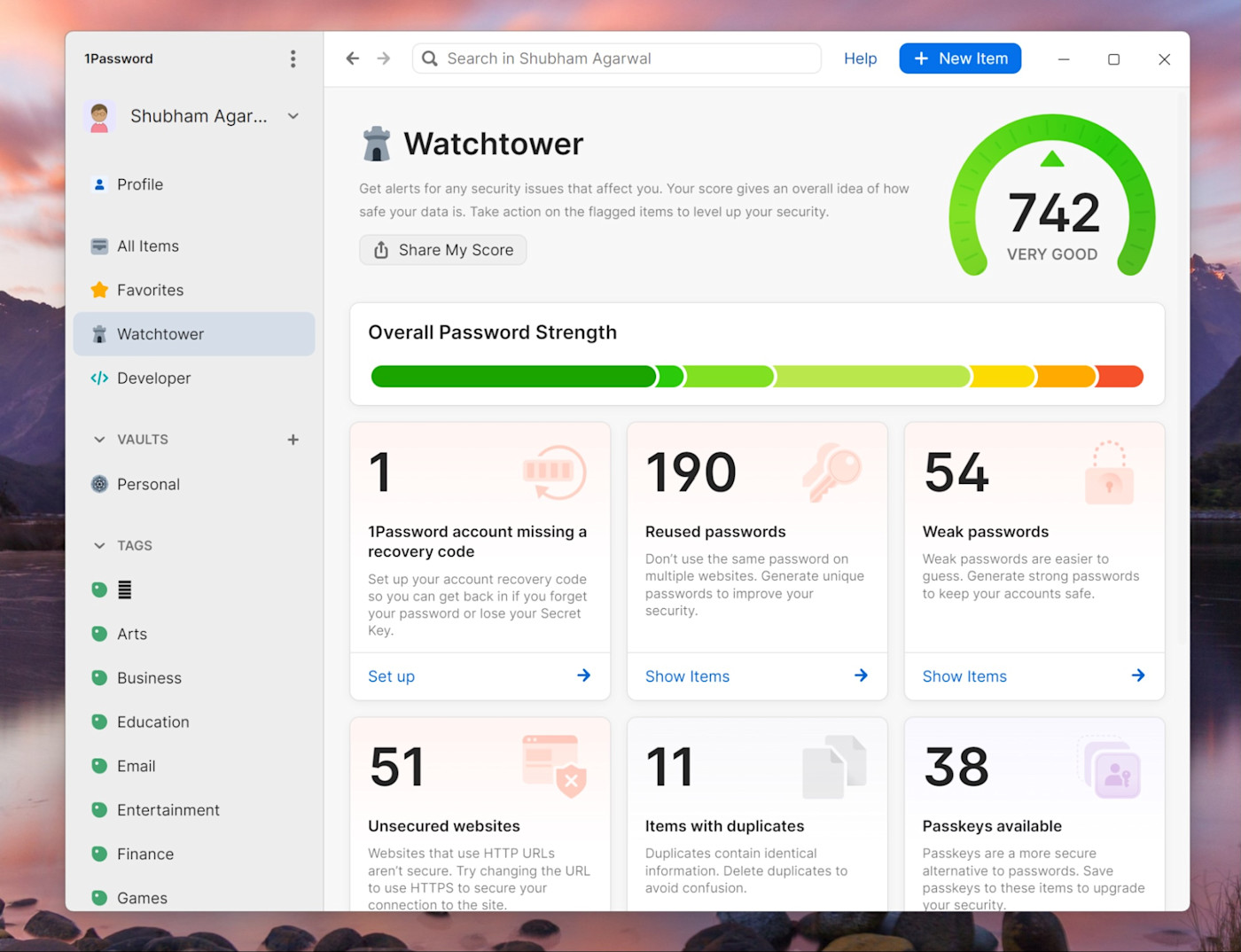Click the Developer code brackets icon
Screen dimensions: 1241x952
99,378
